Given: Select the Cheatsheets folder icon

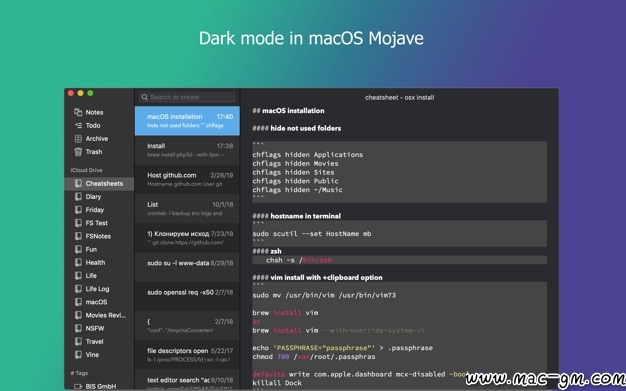Looking at the screenshot, I should (78, 183).
